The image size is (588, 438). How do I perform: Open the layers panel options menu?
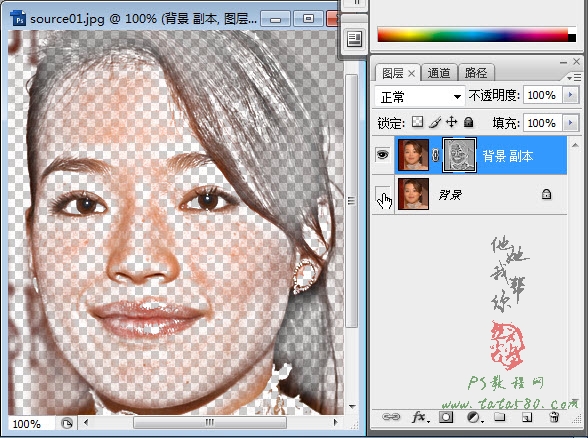(x=574, y=77)
